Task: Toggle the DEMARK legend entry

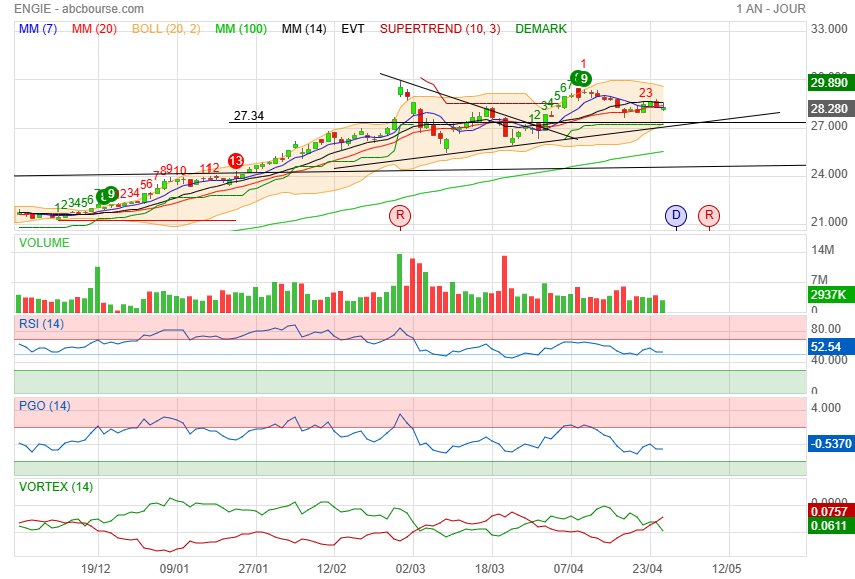Action: pyautogui.click(x=541, y=28)
